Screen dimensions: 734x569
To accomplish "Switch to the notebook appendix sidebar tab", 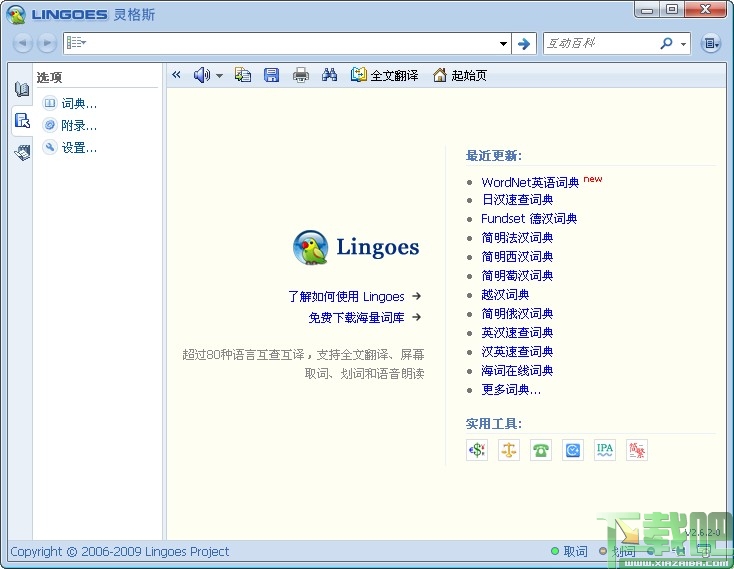I will (x=22, y=153).
